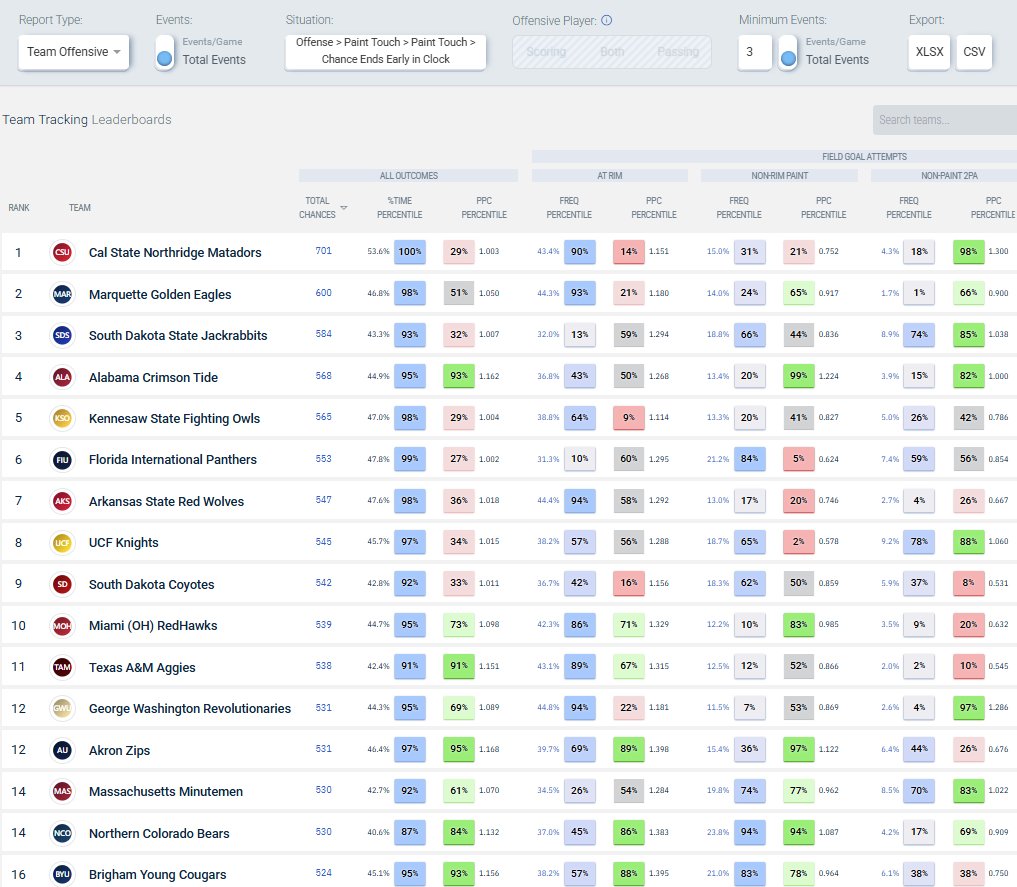The image size is (1017, 887).
Task: Click the South Dakota State Jackrabbits logo
Action: pos(62,335)
